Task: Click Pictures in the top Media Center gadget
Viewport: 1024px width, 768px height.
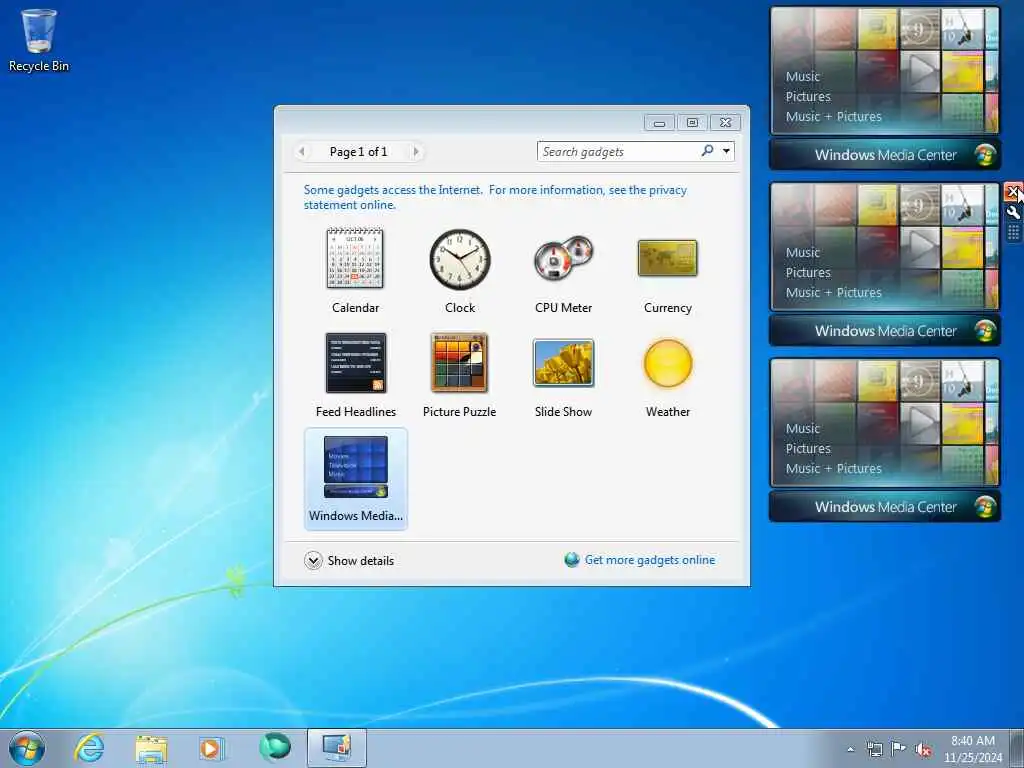Action: tap(808, 97)
